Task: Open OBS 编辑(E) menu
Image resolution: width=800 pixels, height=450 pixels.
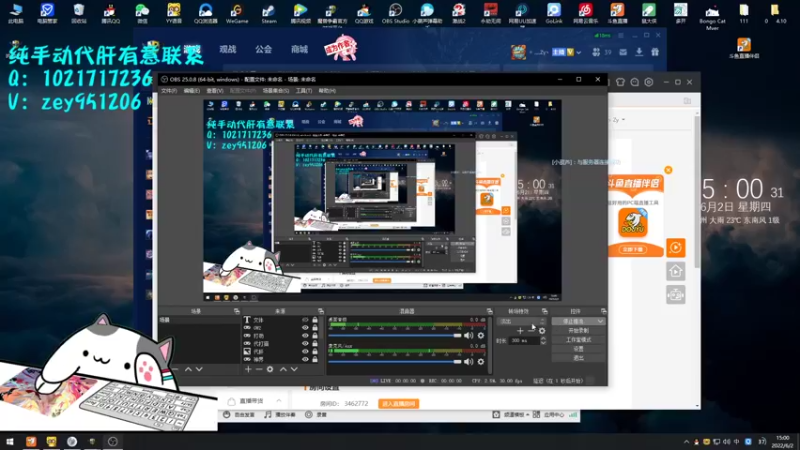Action: 191,91
